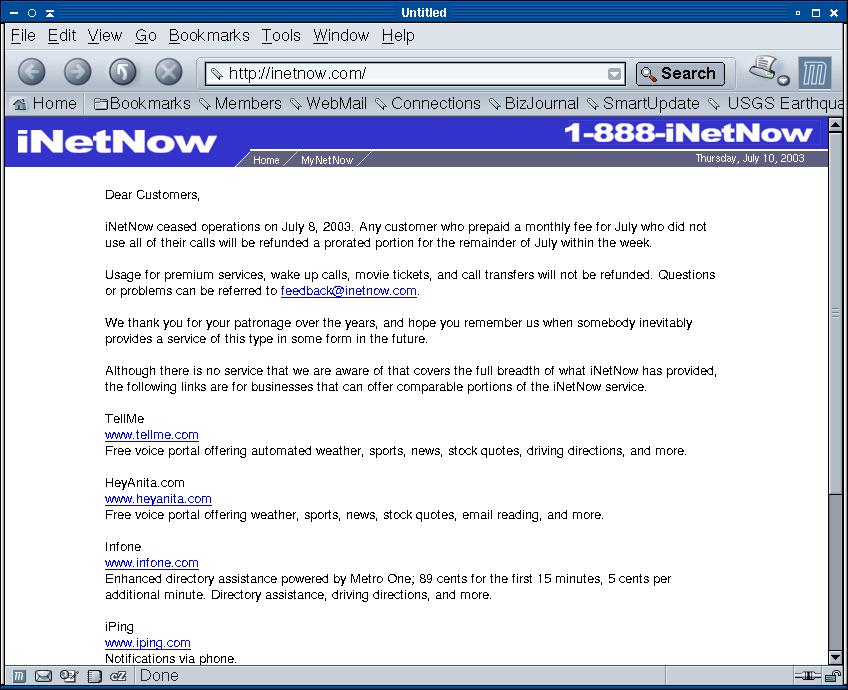Click the TellMe heading text
This screenshot has width=848, height=690.
[x=124, y=419]
